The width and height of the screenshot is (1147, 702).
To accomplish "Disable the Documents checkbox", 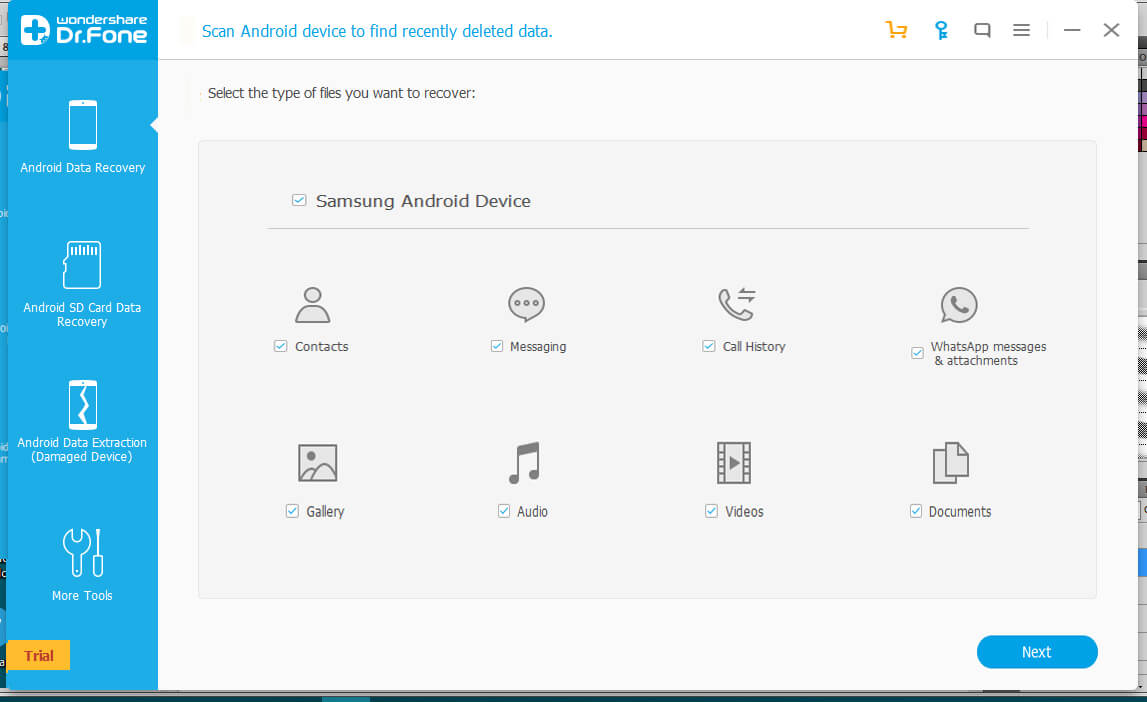I will (916, 511).
